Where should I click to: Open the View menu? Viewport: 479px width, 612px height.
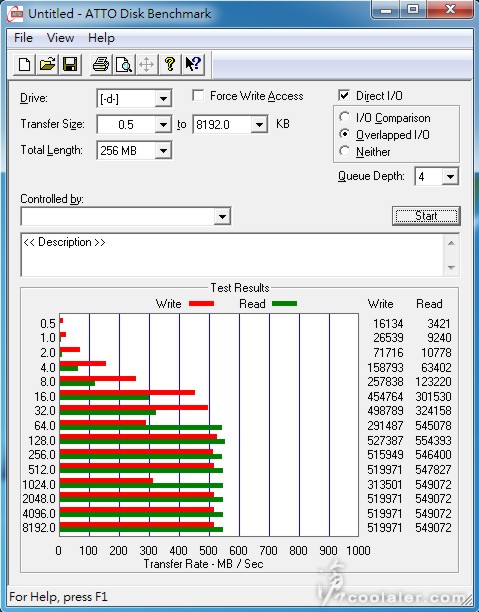[x=60, y=38]
